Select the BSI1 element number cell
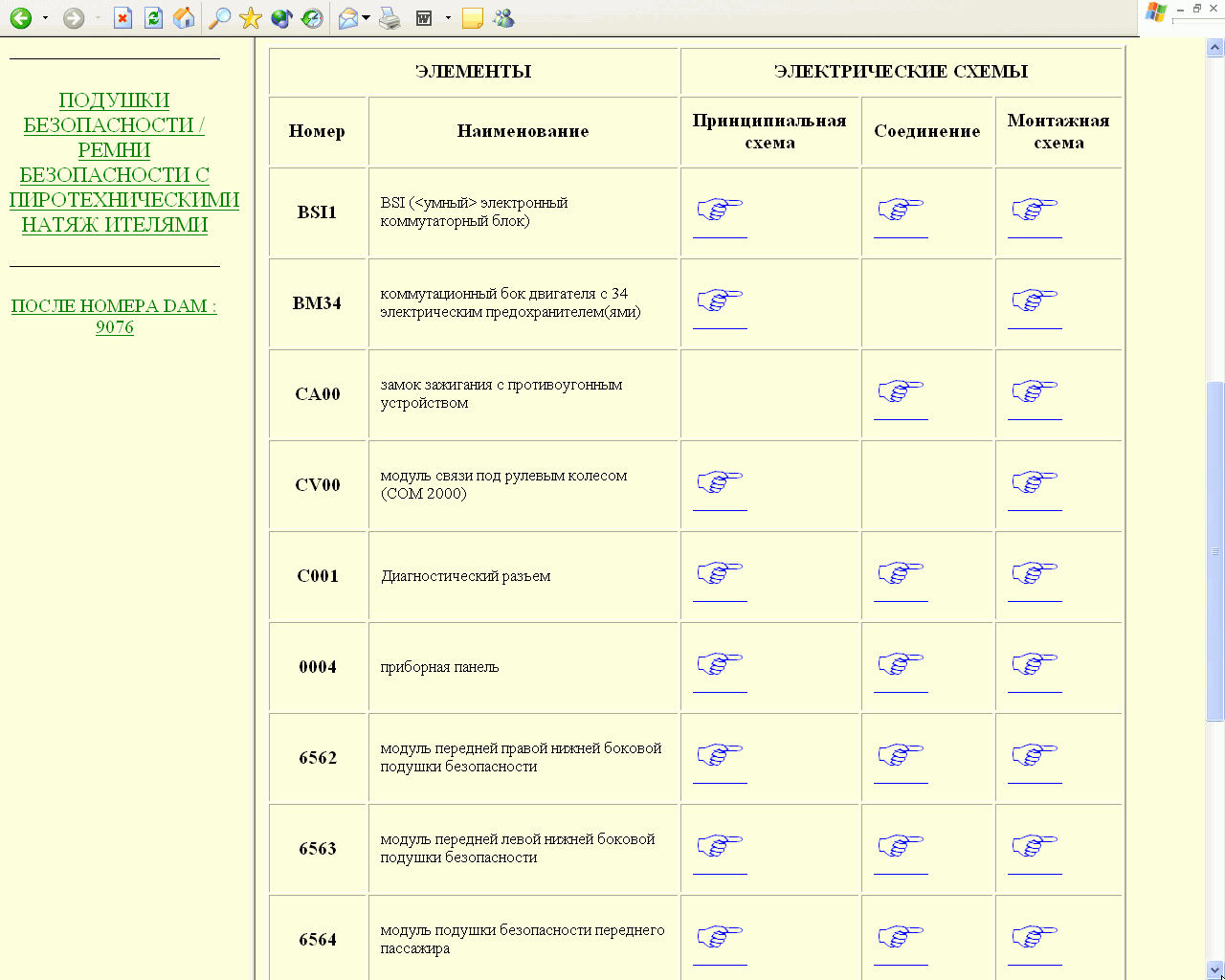The width and height of the screenshot is (1225, 980). [x=318, y=212]
